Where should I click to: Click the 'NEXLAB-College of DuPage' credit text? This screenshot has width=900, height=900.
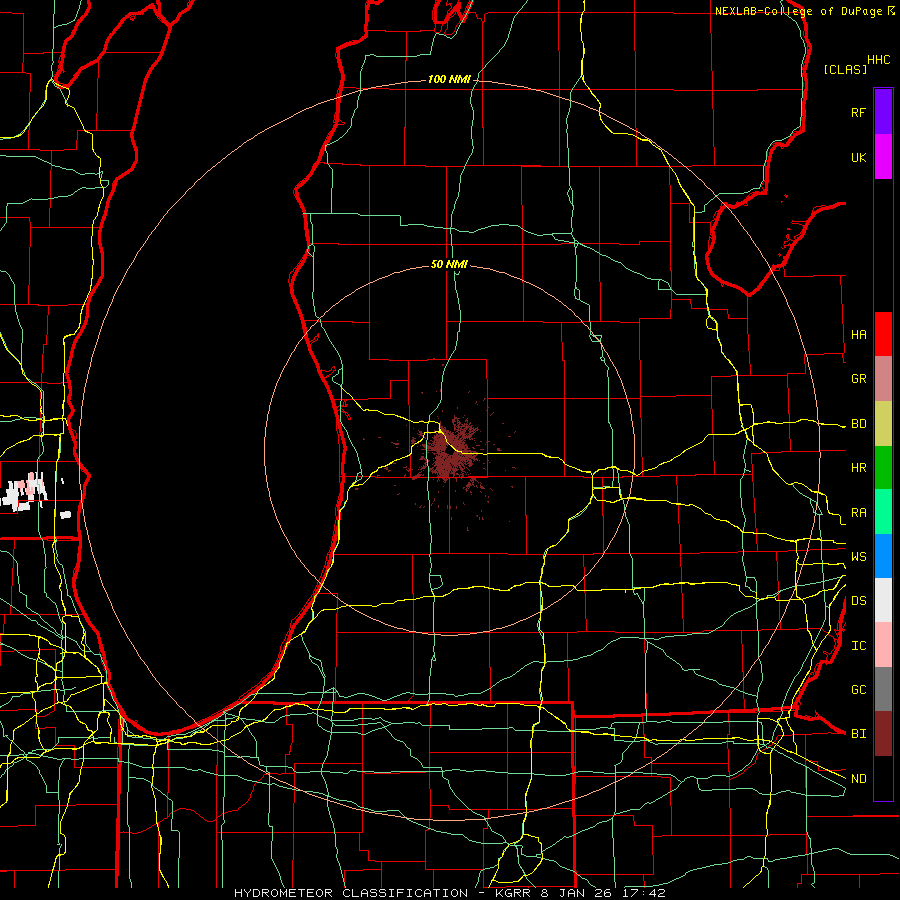[798, 11]
